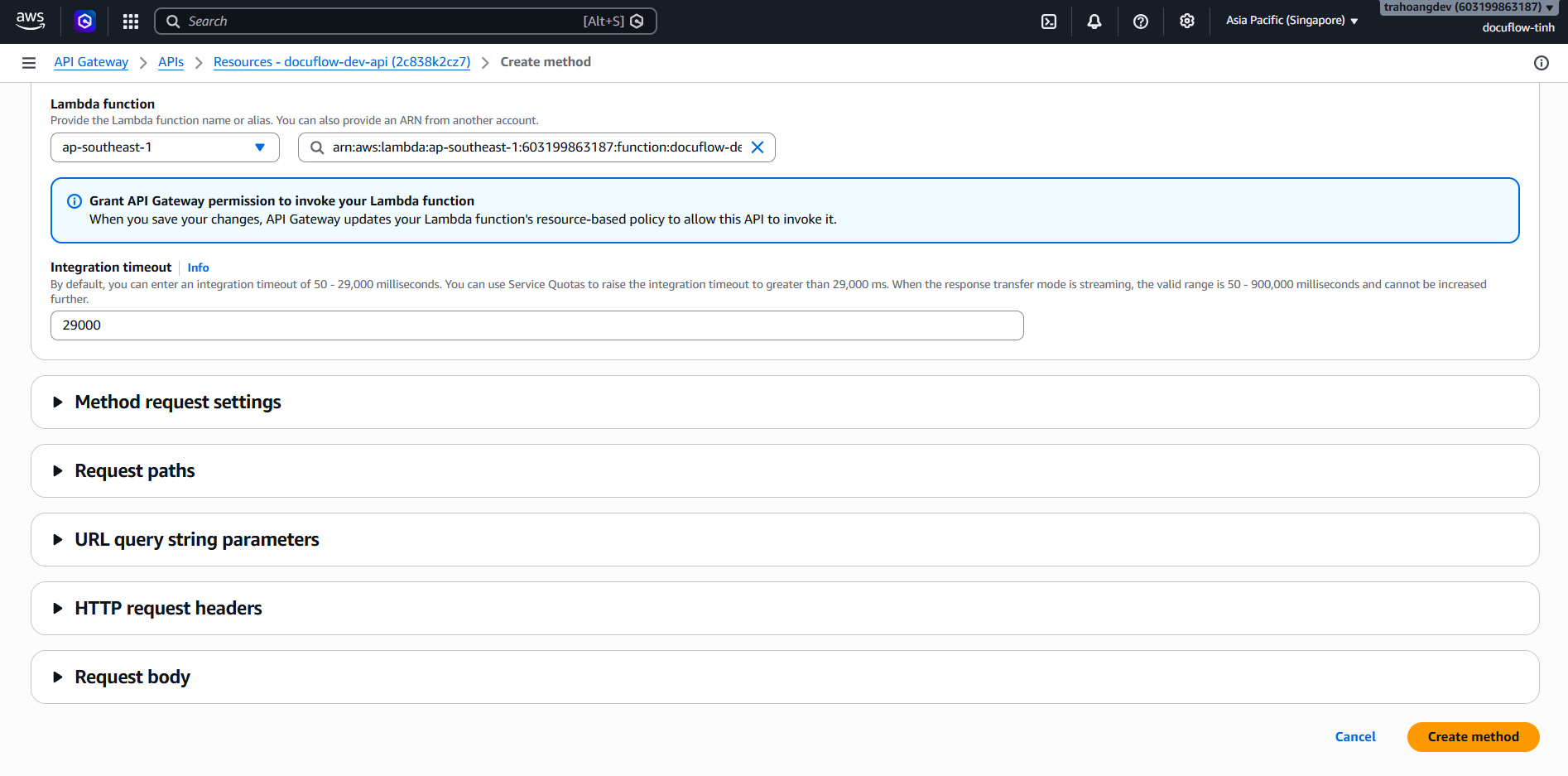1568x776 pixels.
Task: Expand Request paths section
Action: 785,471
